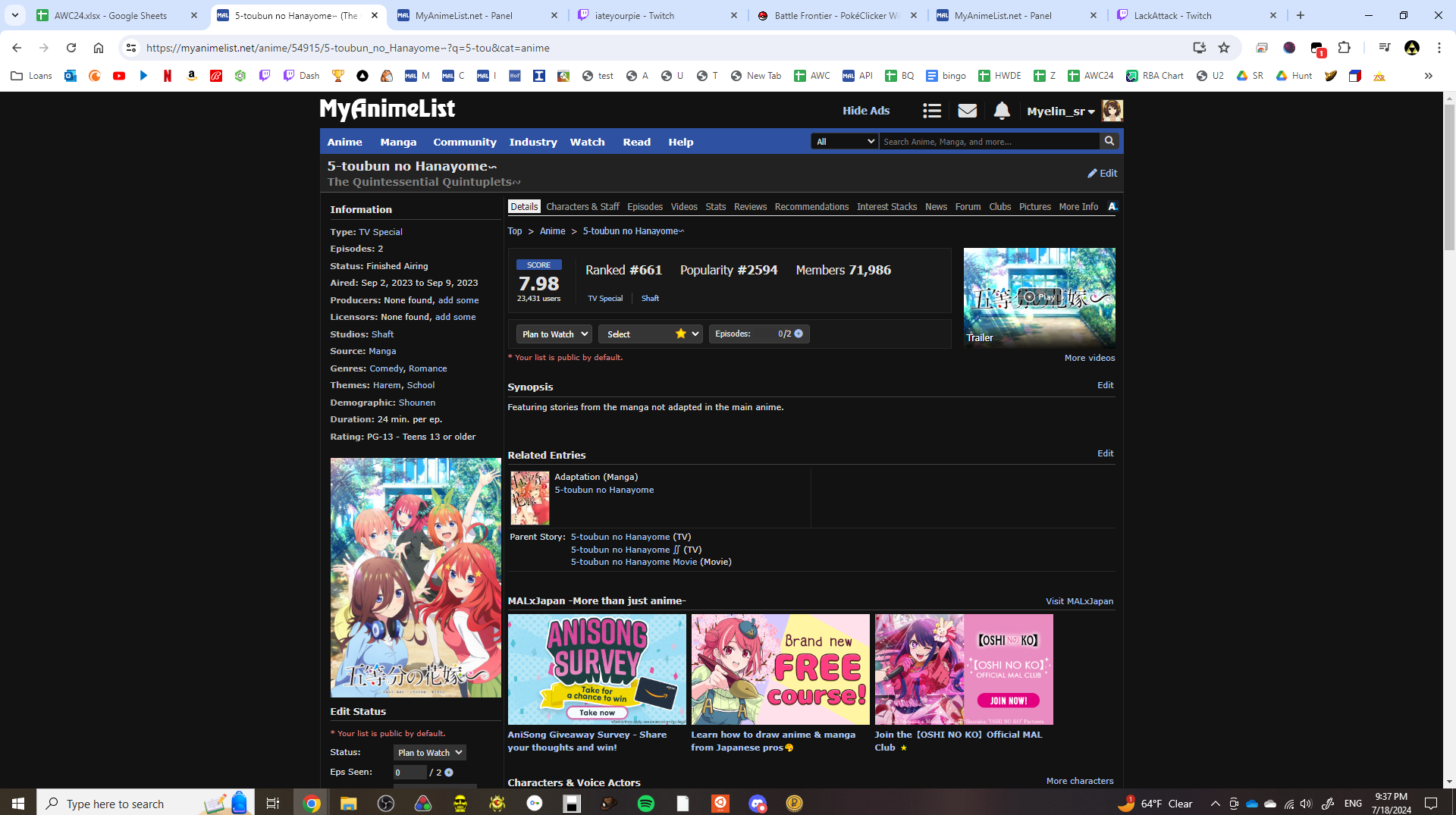Open the notifications bell icon
Image resolution: width=1456 pixels, height=815 pixels.
(1002, 111)
